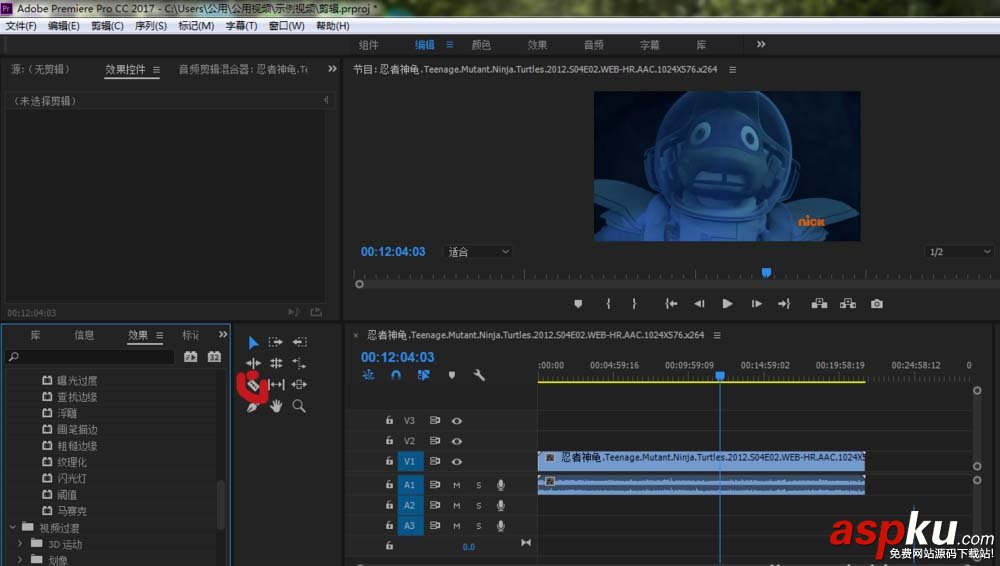Expand the 3D 运动 folder
1000x566 pixels.
point(20,544)
